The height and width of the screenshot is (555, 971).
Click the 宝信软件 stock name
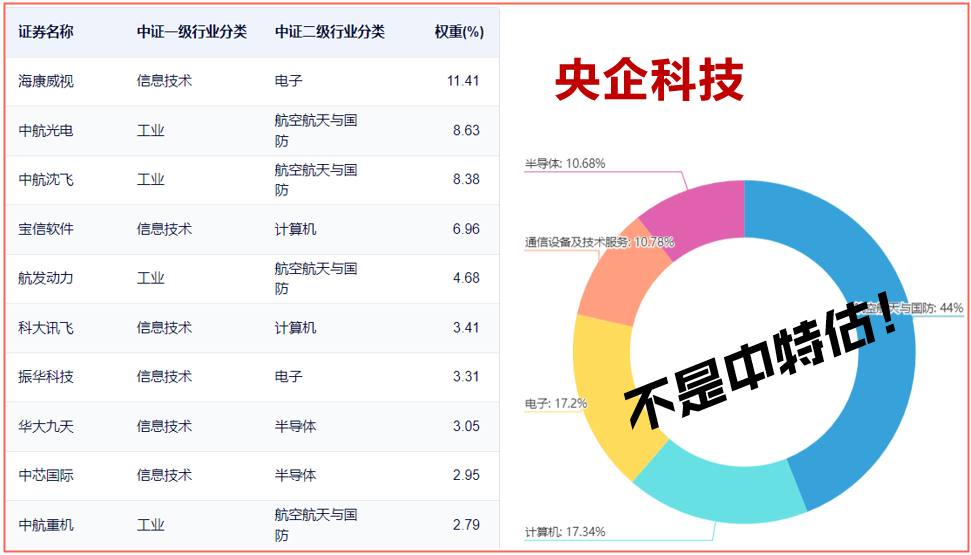pyautogui.click(x=46, y=229)
